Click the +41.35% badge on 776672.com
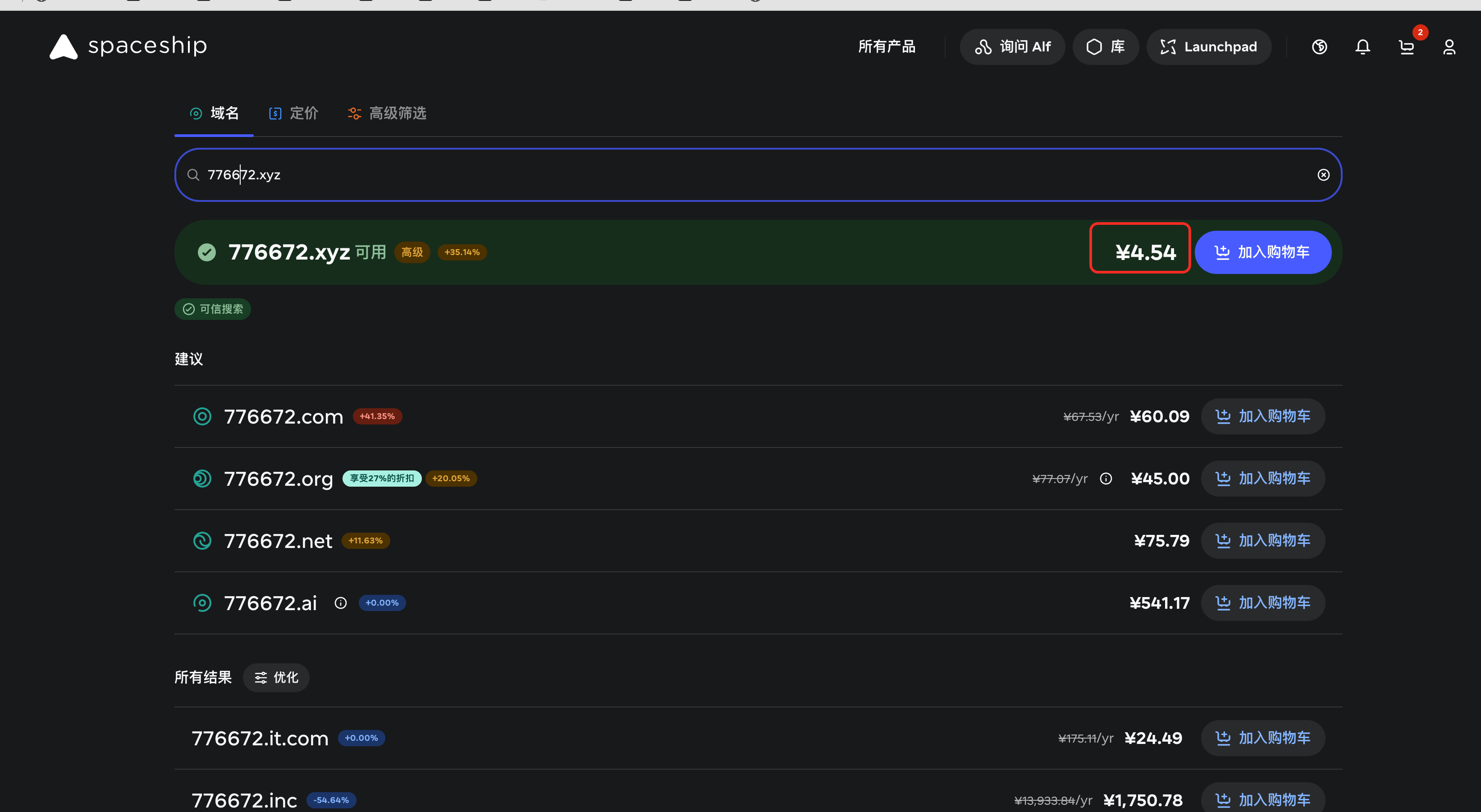This screenshot has width=1481, height=812. tap(377, 417)
